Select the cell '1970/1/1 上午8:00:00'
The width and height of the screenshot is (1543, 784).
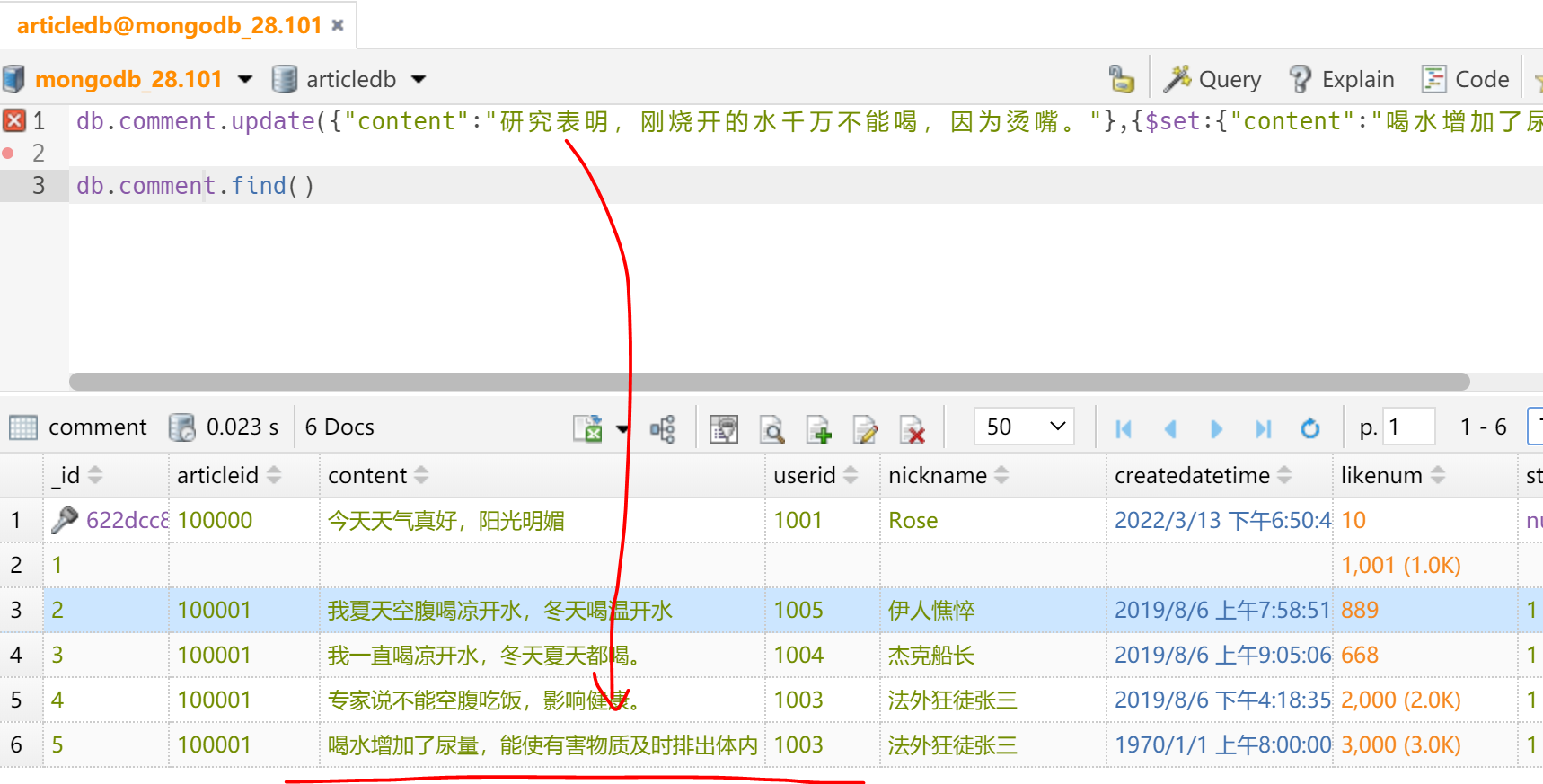(1220, 745)
